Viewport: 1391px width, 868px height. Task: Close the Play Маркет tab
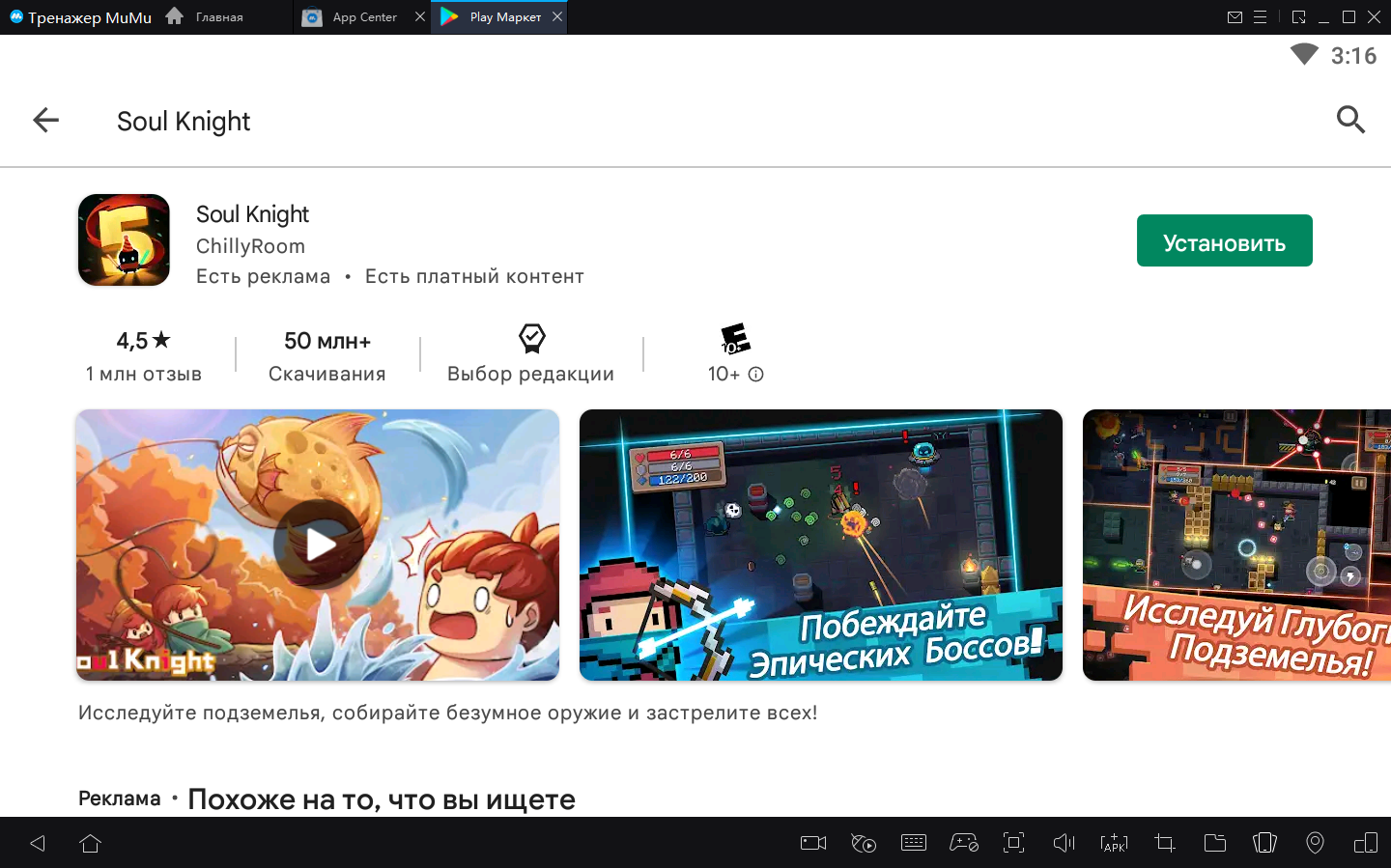pos(557,16)
